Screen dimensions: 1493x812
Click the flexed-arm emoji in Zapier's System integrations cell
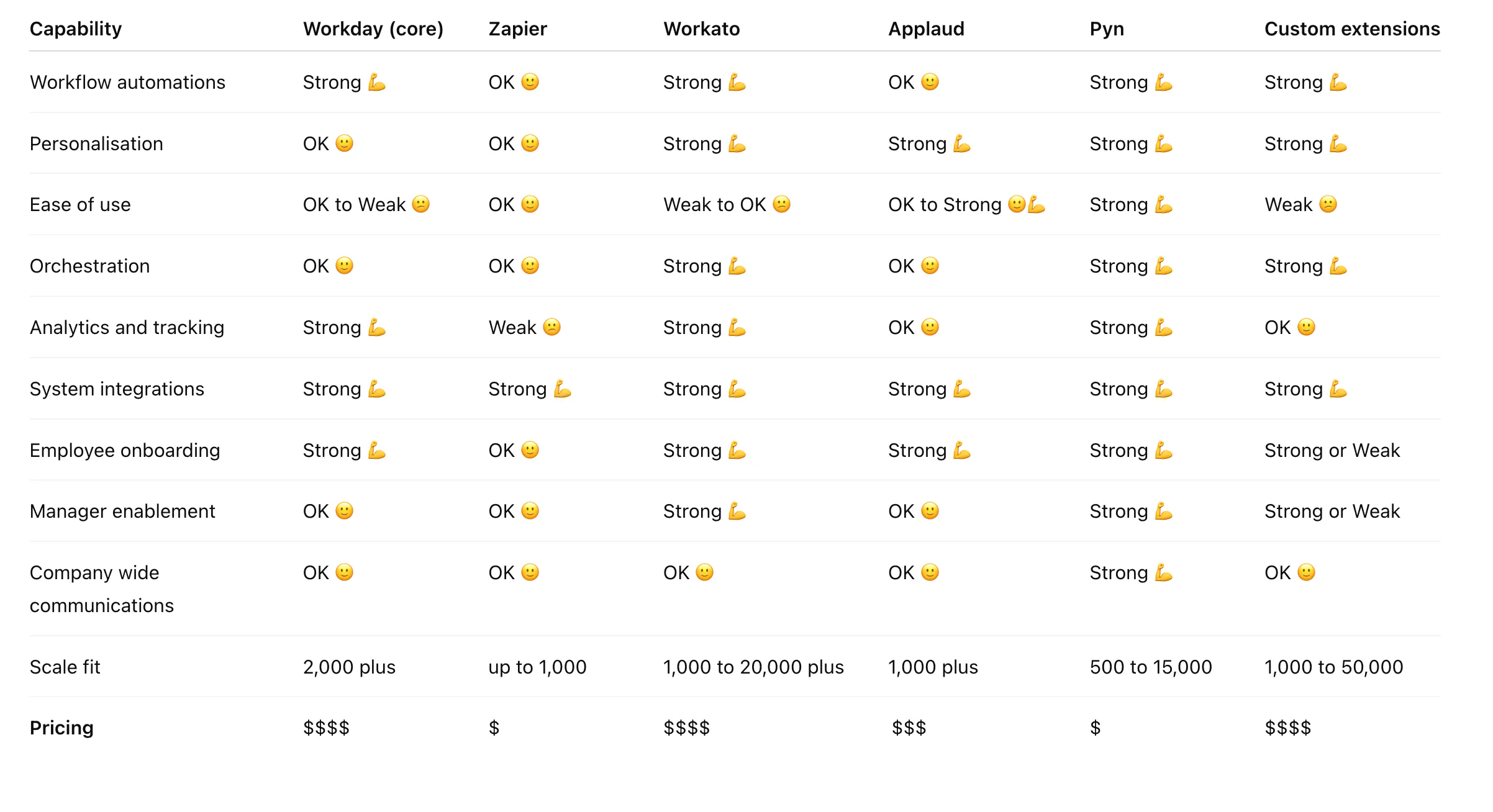point(562,389)
